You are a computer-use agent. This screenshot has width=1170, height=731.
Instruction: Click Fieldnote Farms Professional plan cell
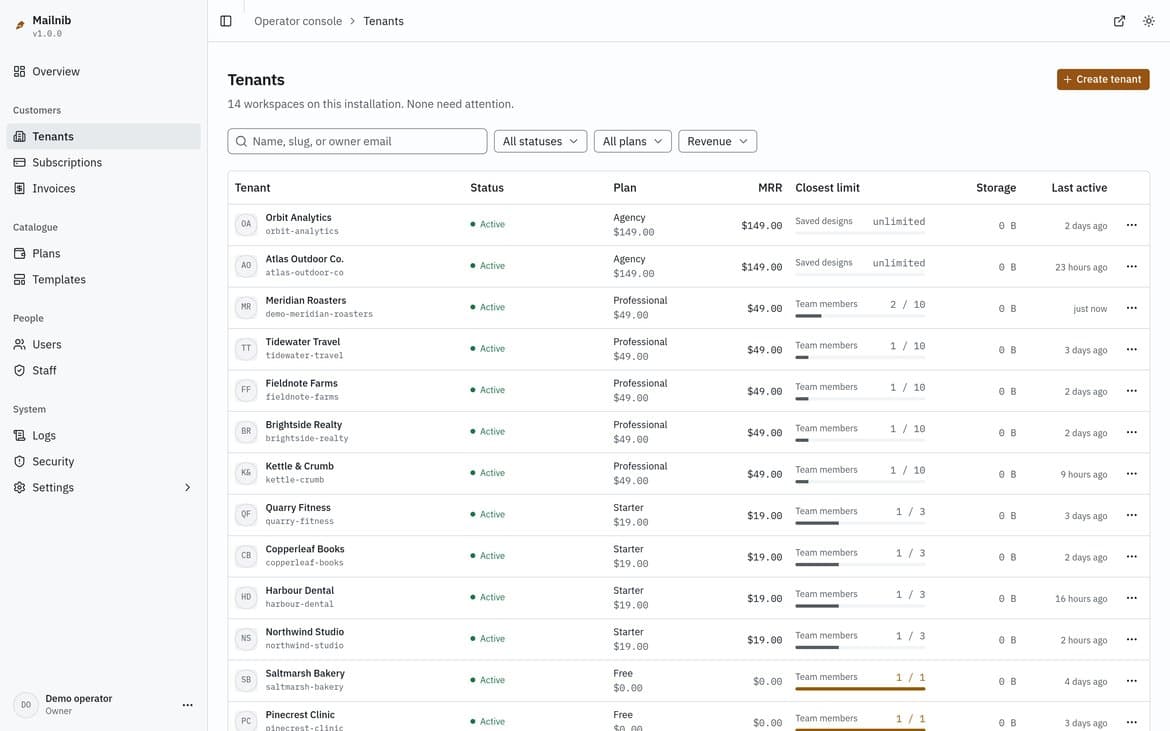pos(640,390)
